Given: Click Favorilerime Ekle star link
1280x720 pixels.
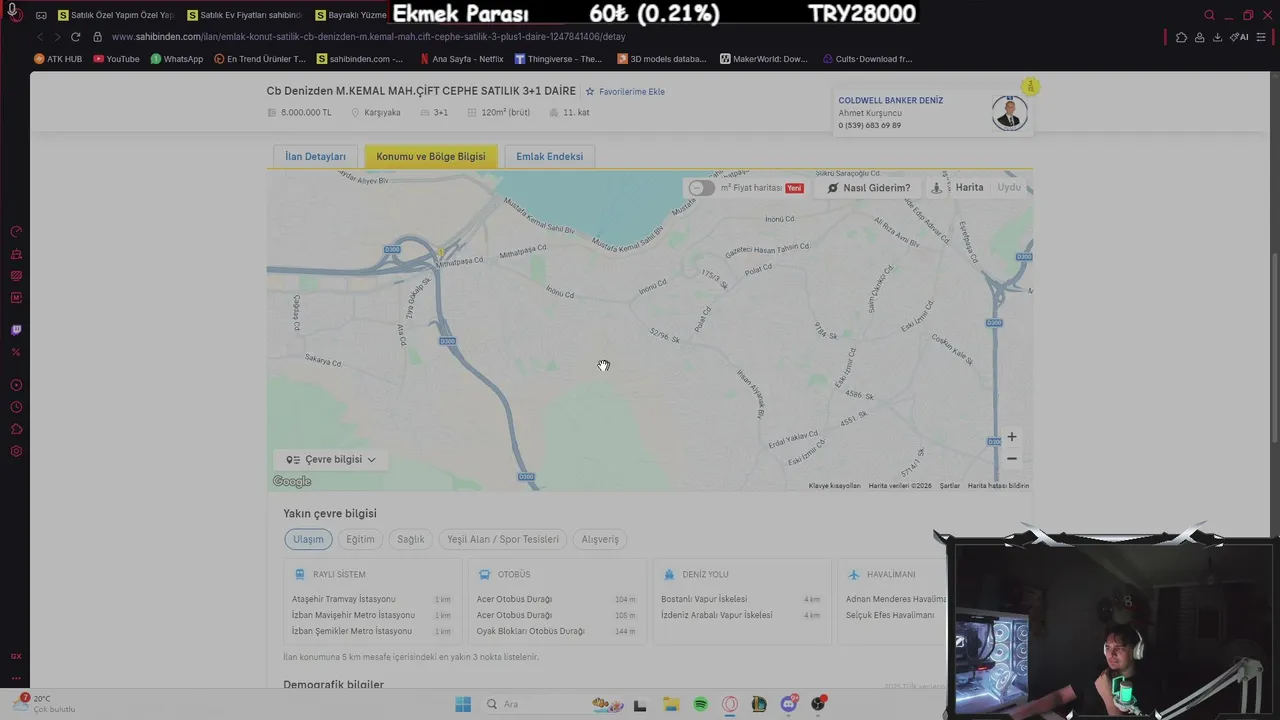Looking at the screenshot, I should 625,91.
